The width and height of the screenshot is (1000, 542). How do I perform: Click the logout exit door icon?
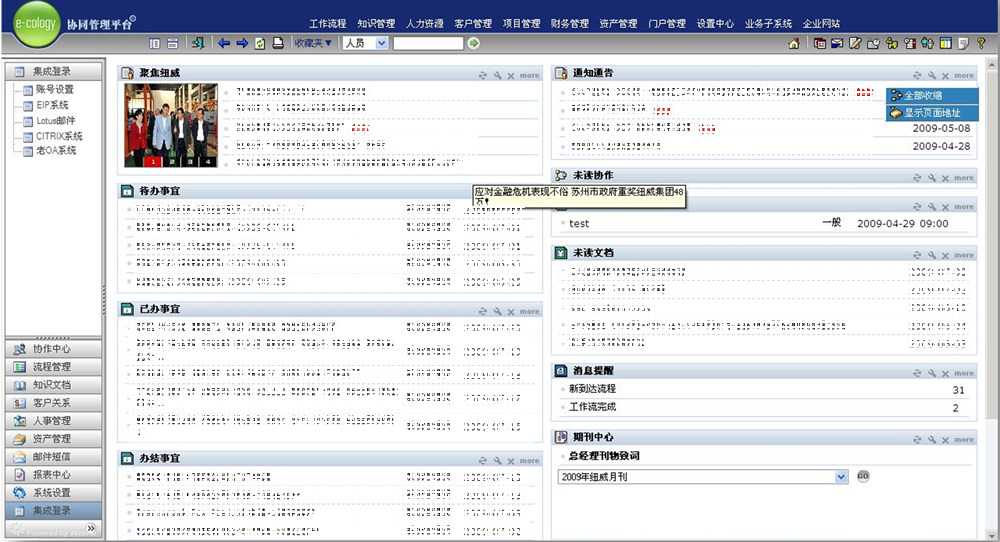point(198,43)
